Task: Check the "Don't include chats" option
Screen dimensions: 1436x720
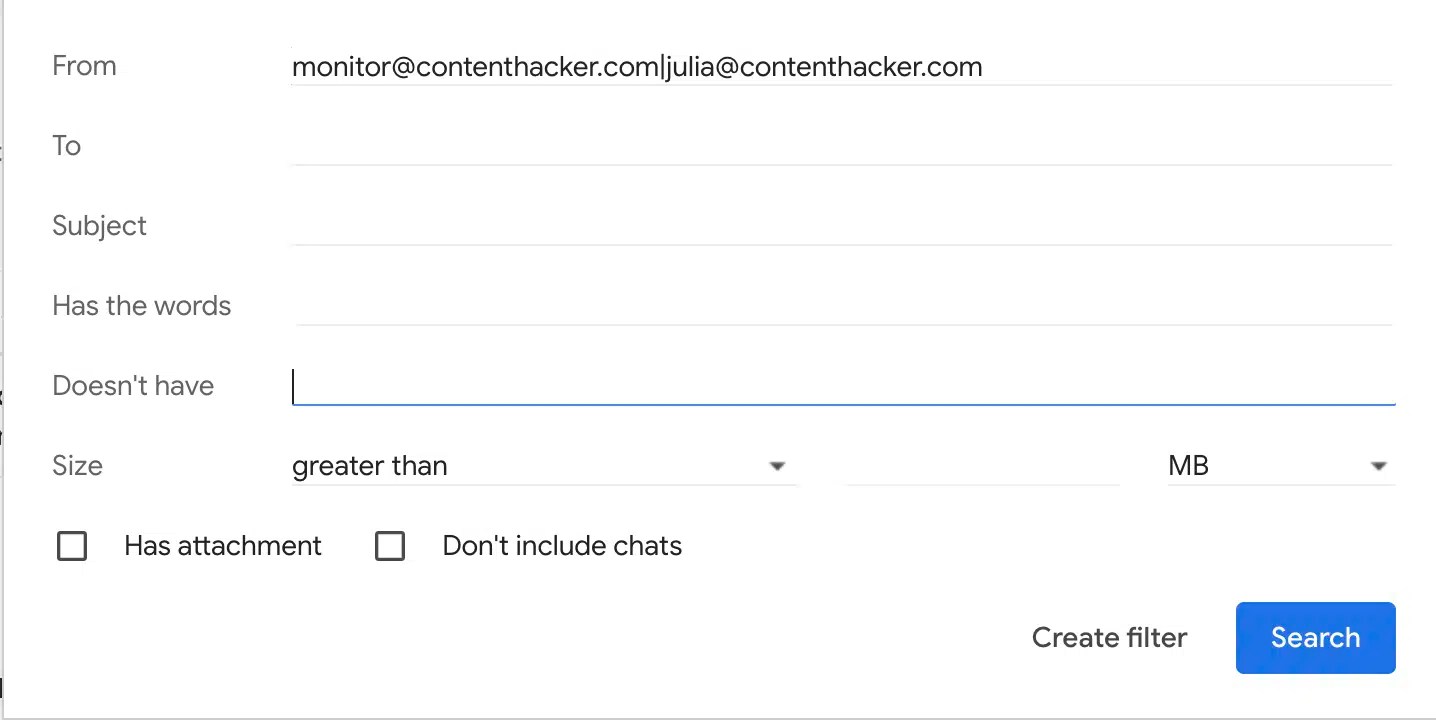Action: (x=390, y=546)
